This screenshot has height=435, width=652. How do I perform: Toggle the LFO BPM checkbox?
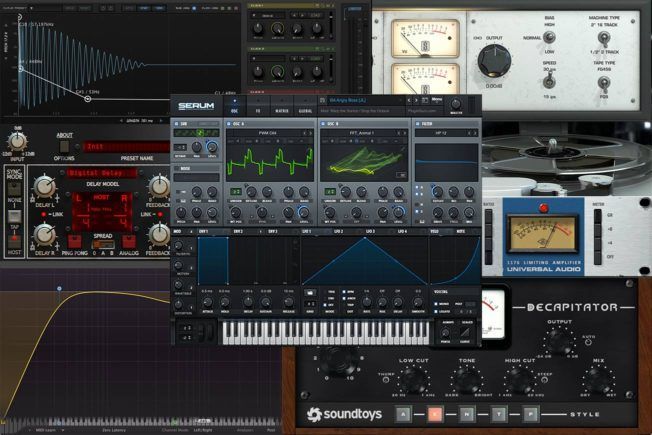(x=344, y=292)
